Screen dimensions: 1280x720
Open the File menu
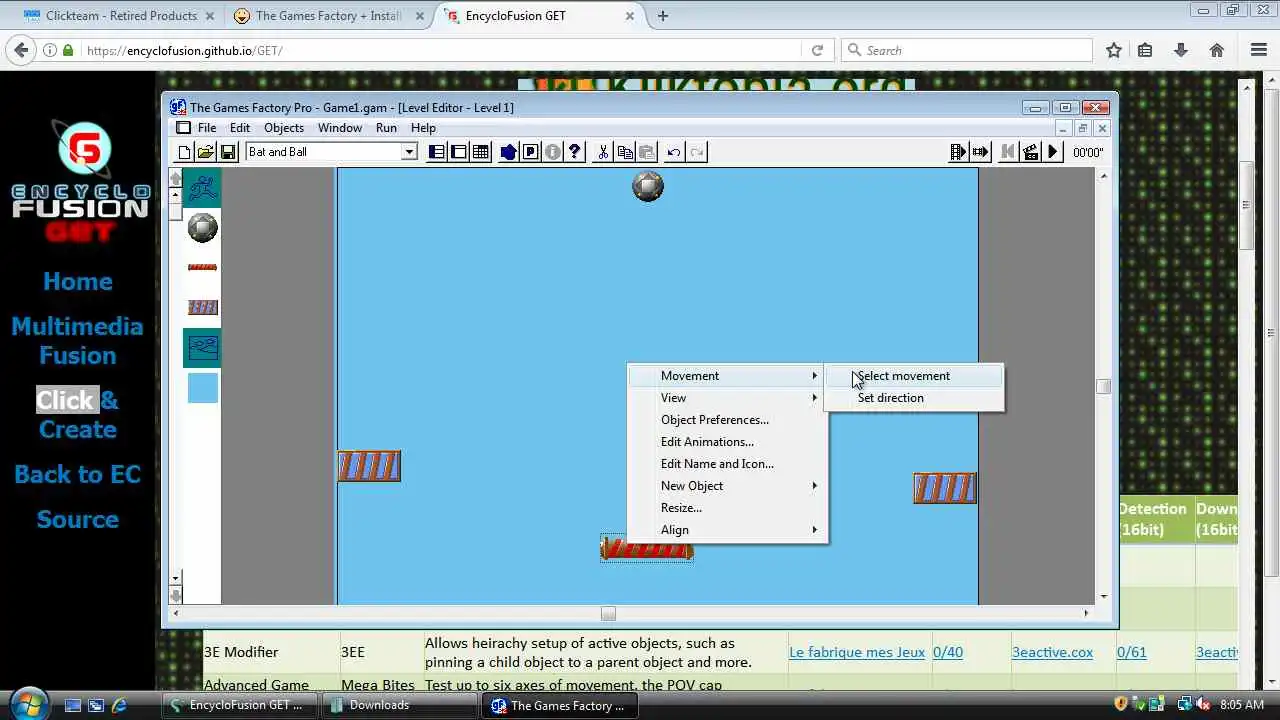pyautogui.click(x=207, y=128)
